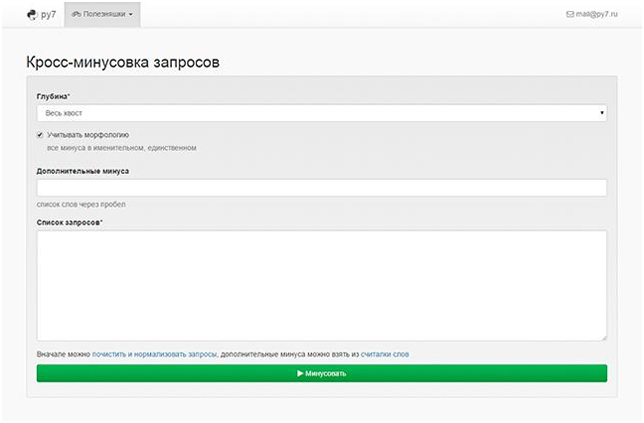Toggle the Учитывать морфологию checkbox
This screenshot has width=644, height=423.
pos(40,135)
